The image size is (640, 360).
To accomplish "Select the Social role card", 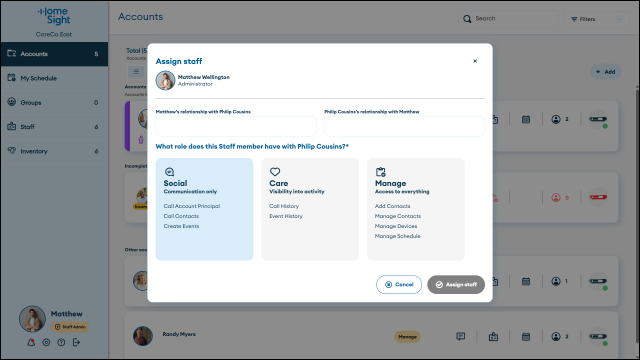I will [204, 209].
